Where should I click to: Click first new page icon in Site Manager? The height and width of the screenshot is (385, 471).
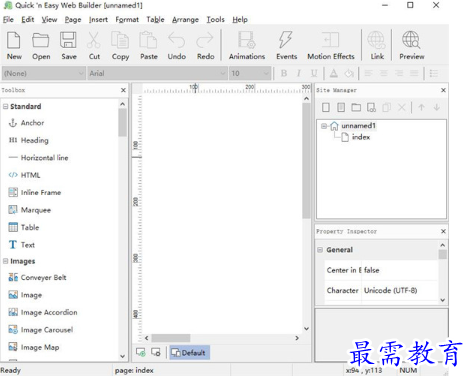click(x=326, y=107)
